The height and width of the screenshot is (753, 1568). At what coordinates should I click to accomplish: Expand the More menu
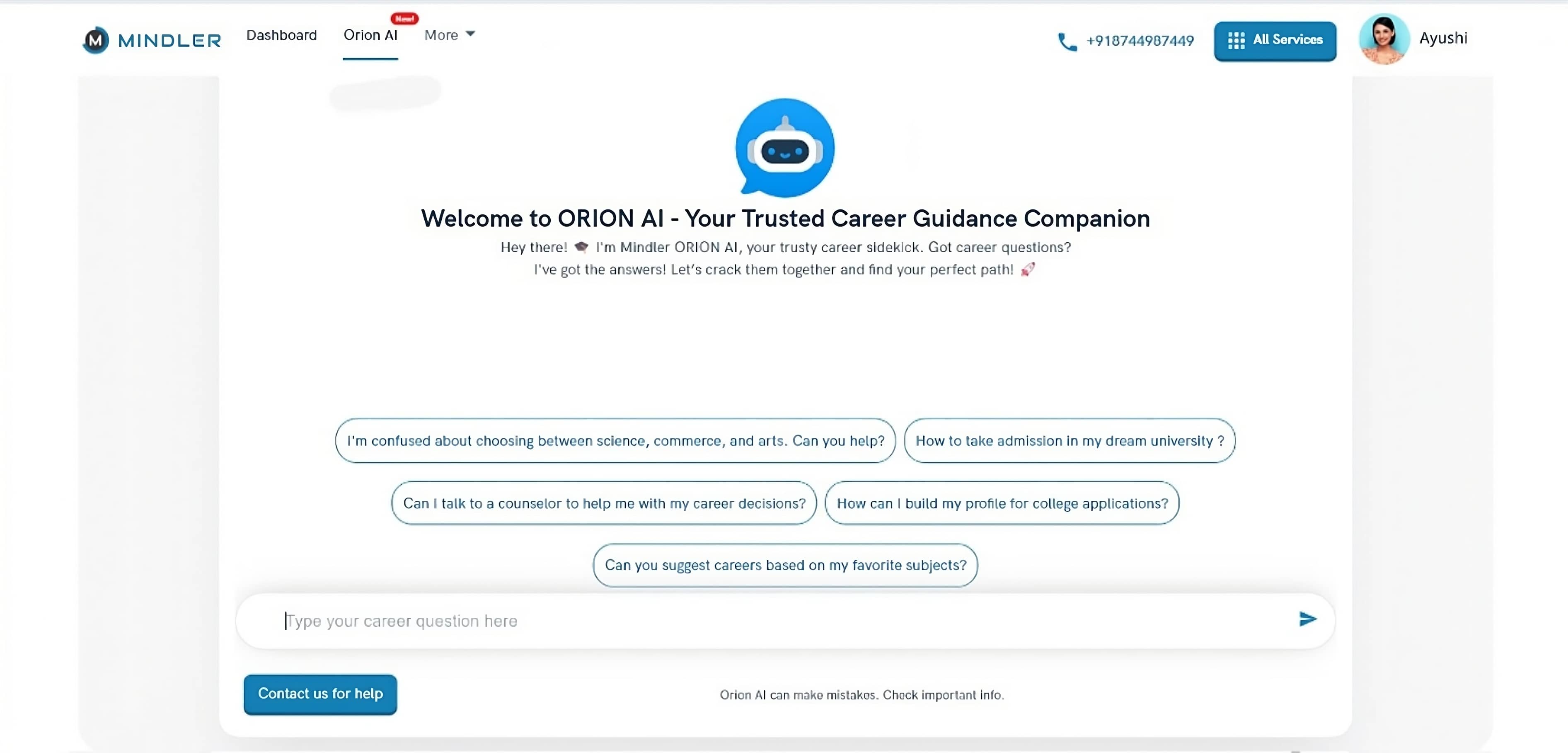tap(449, 35)
